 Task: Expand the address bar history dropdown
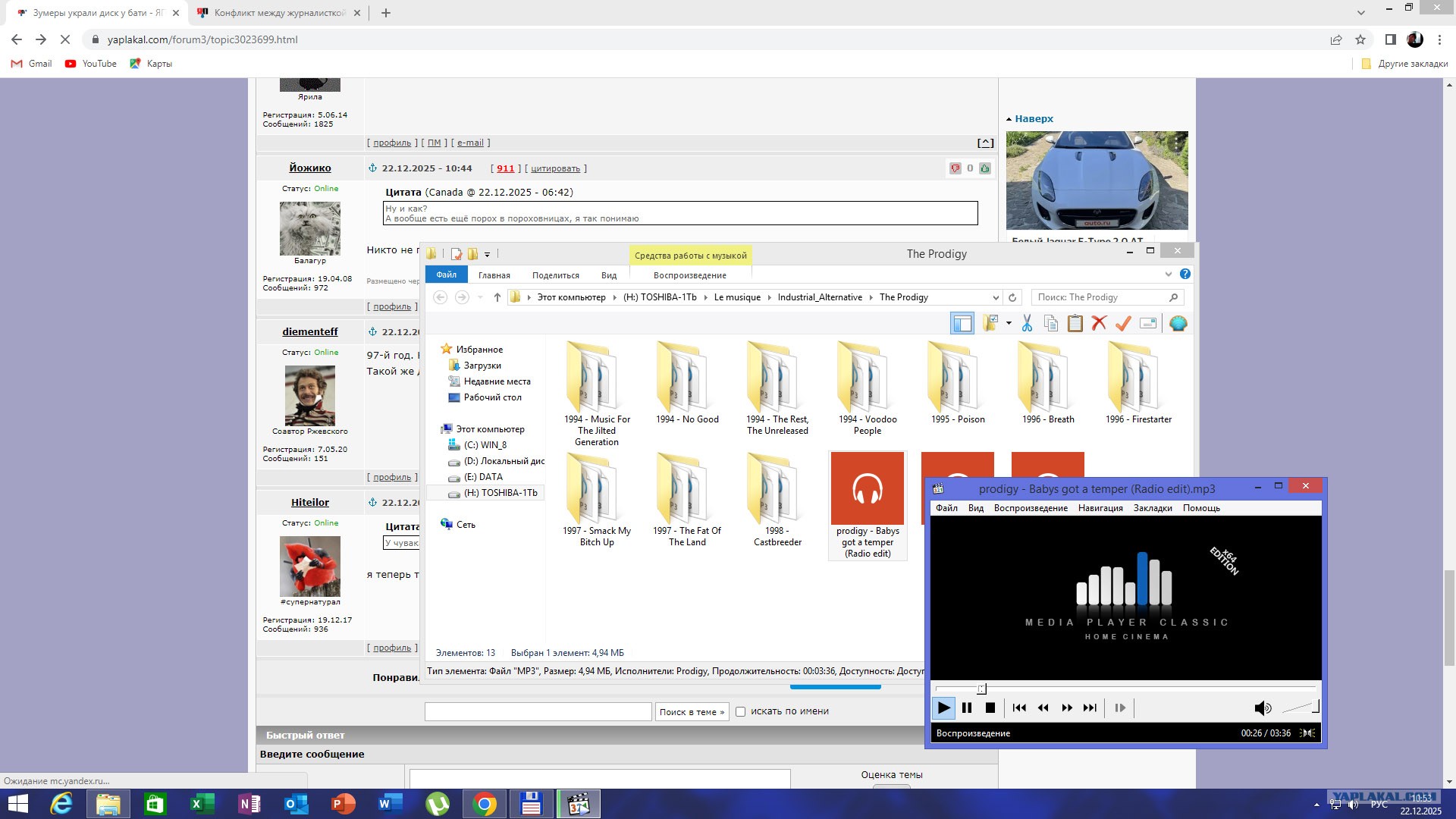tap(995, 298)
